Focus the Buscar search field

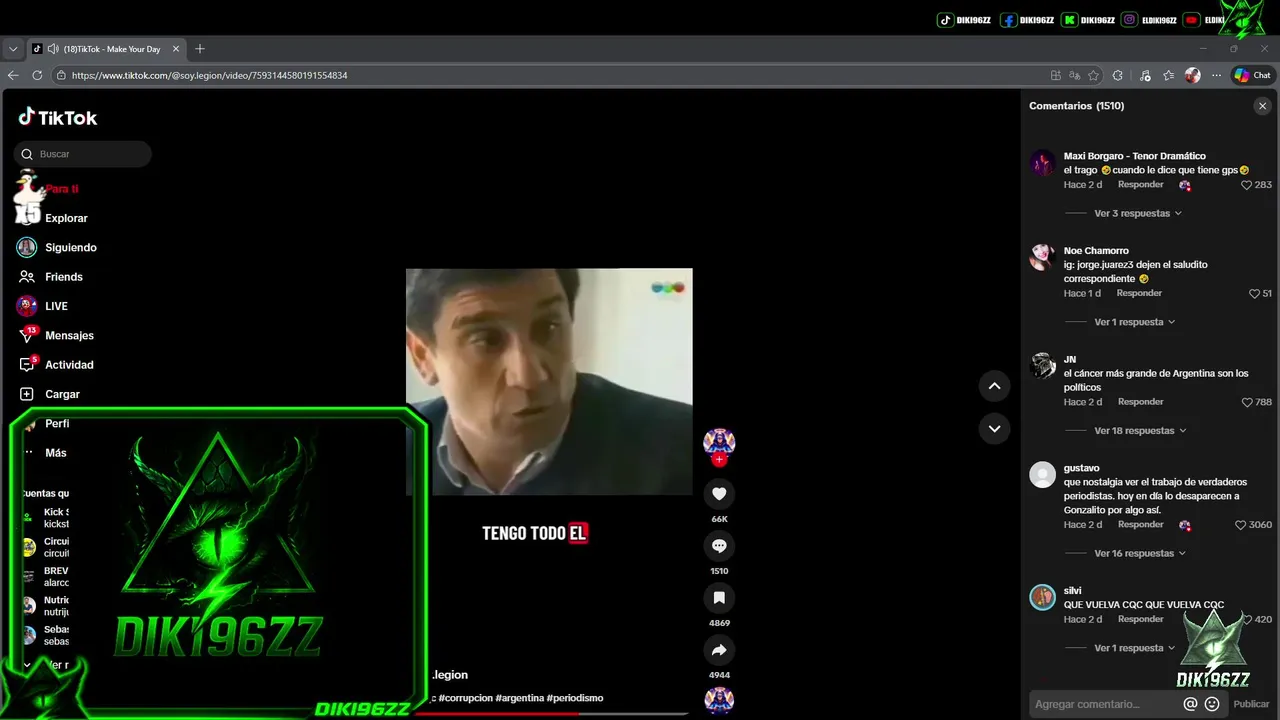click(83, 154)
